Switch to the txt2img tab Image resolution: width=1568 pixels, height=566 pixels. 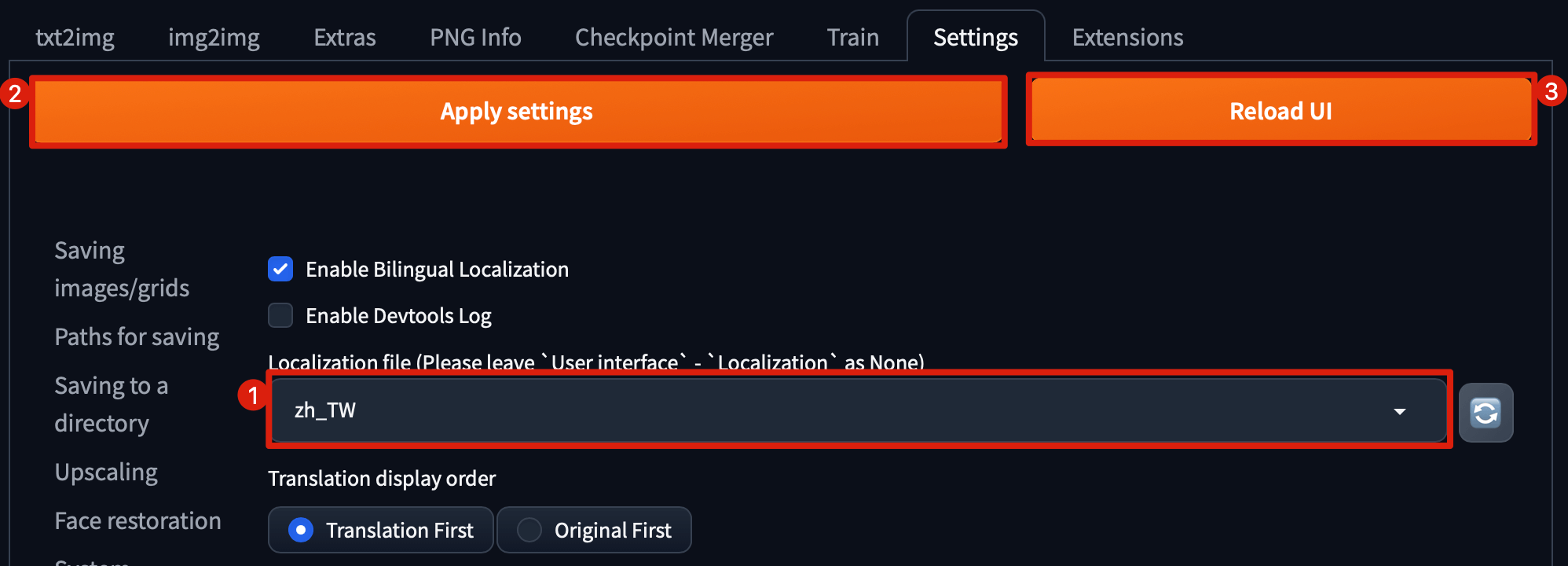pos(75,37)
